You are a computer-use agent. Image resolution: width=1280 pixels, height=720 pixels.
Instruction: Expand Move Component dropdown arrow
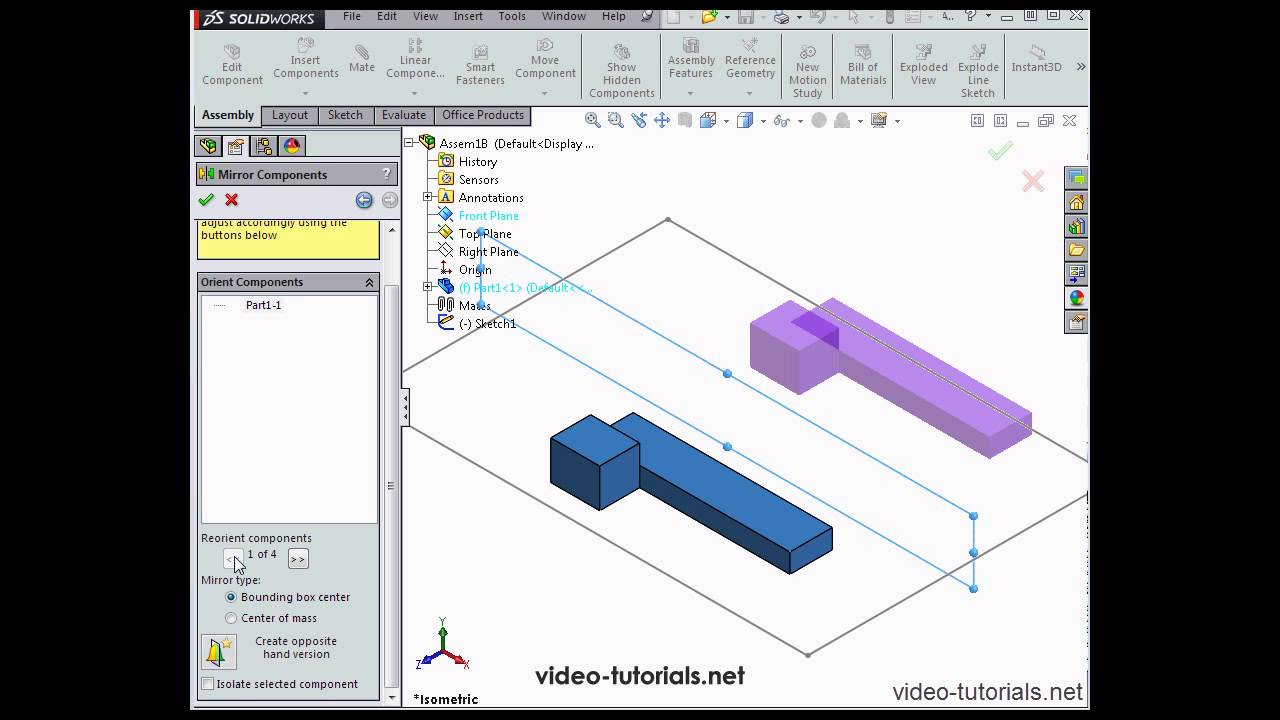point(545,93)
